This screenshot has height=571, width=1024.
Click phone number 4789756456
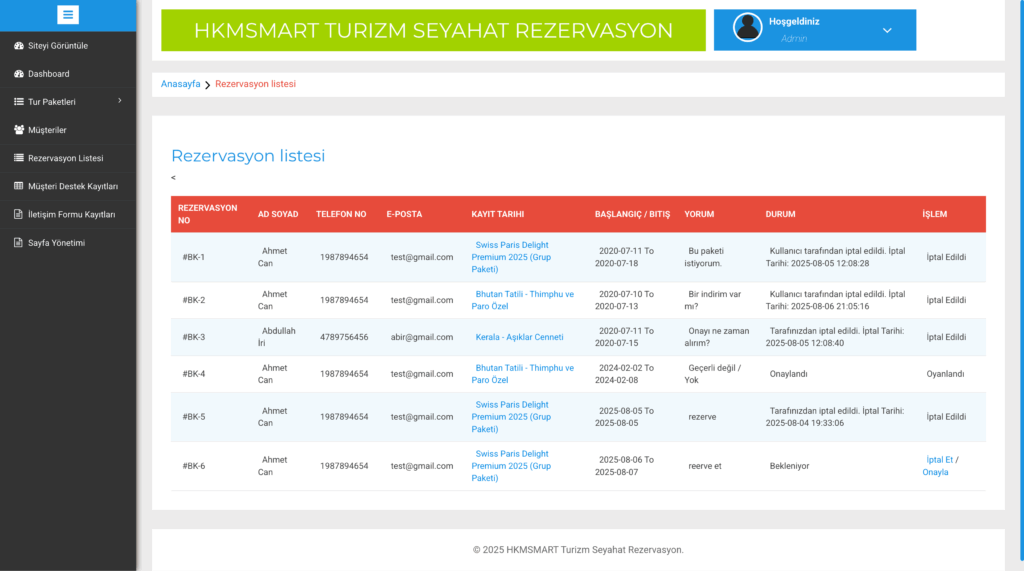[344, 337]
